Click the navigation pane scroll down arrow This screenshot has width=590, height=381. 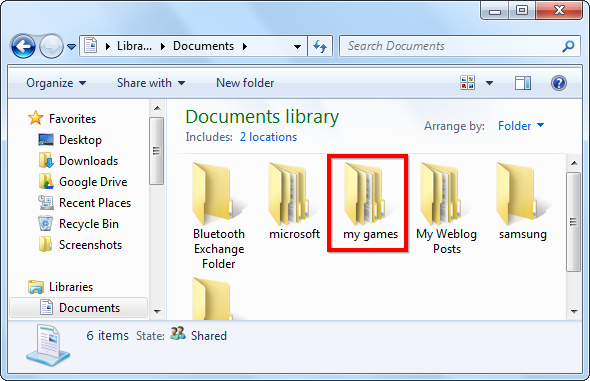(x=157, y=311)
